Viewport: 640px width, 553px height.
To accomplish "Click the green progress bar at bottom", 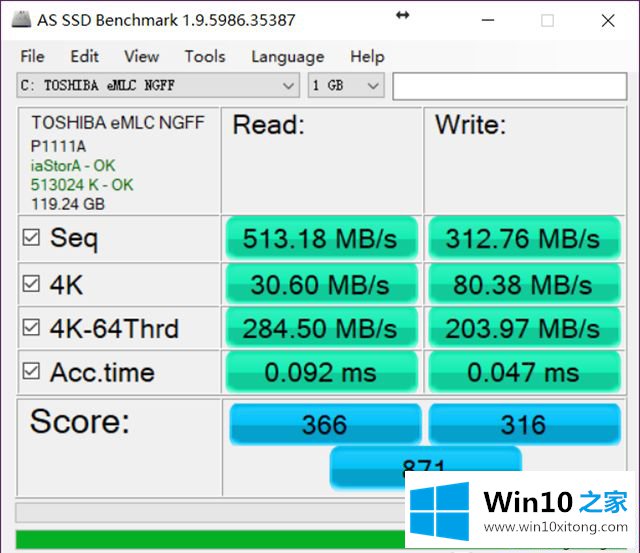I will pos(210,539).
